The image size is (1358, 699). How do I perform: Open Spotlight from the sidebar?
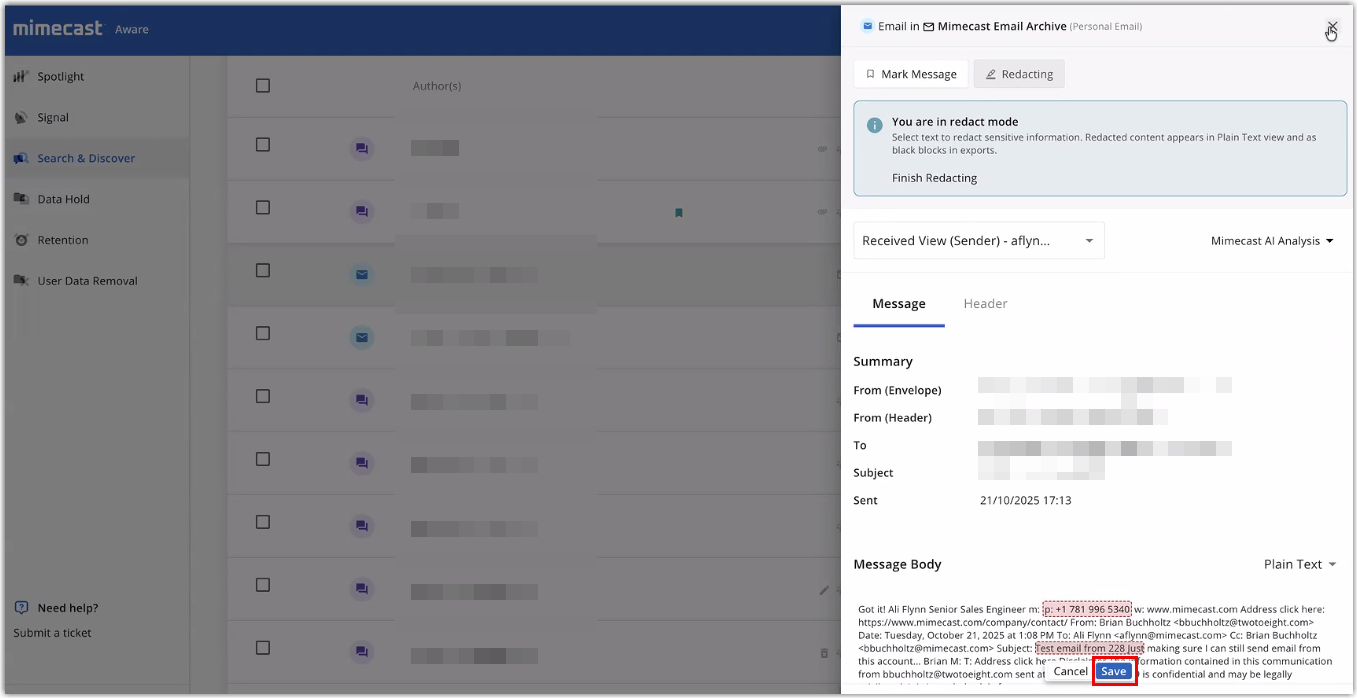(60, 77)
